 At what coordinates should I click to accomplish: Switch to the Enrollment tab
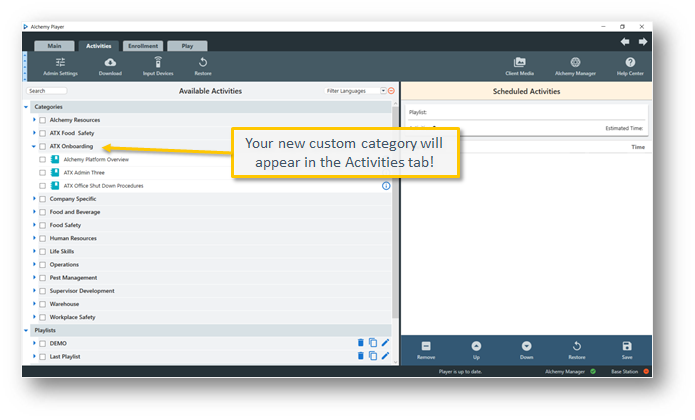143,46
